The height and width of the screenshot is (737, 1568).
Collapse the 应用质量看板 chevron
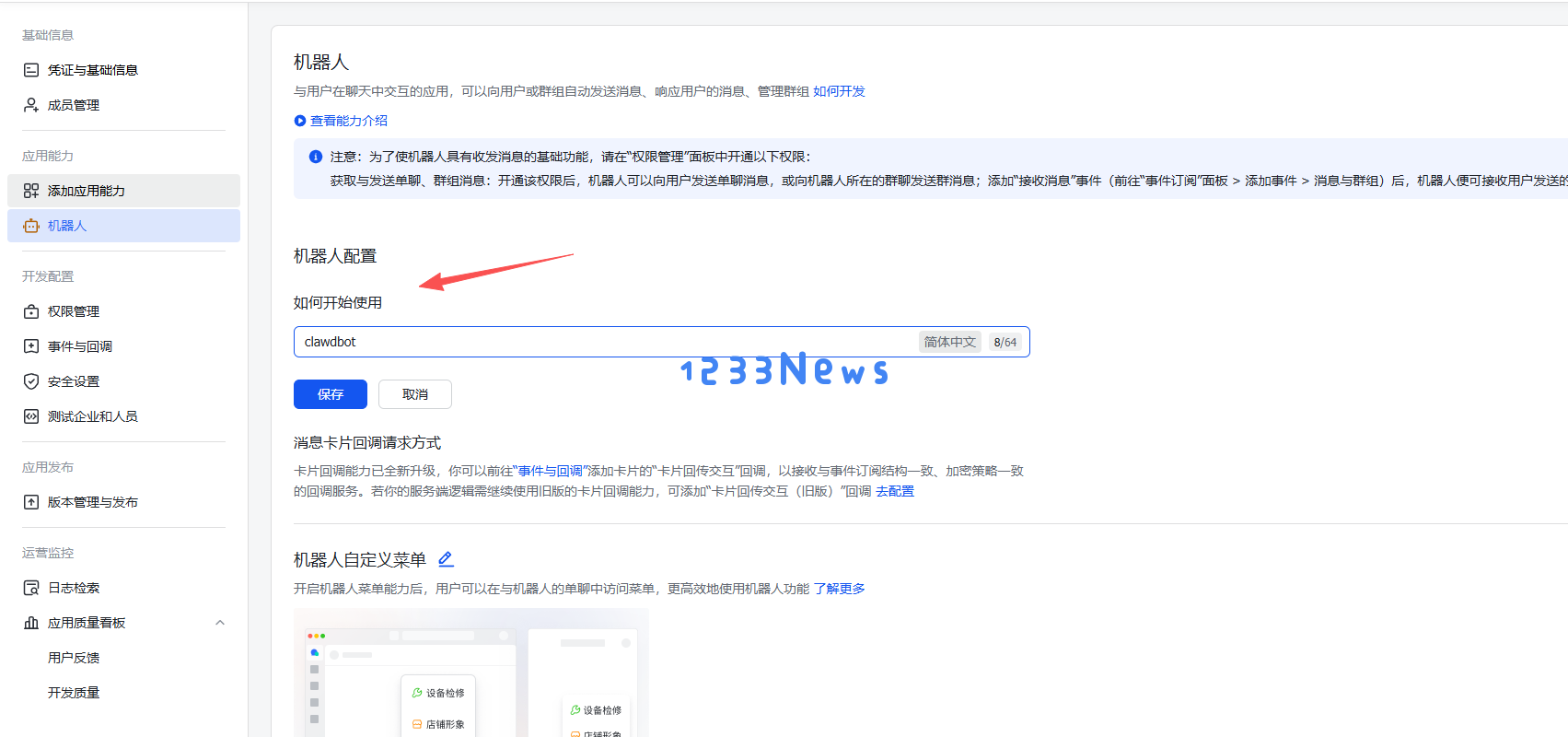pos(220,623)
